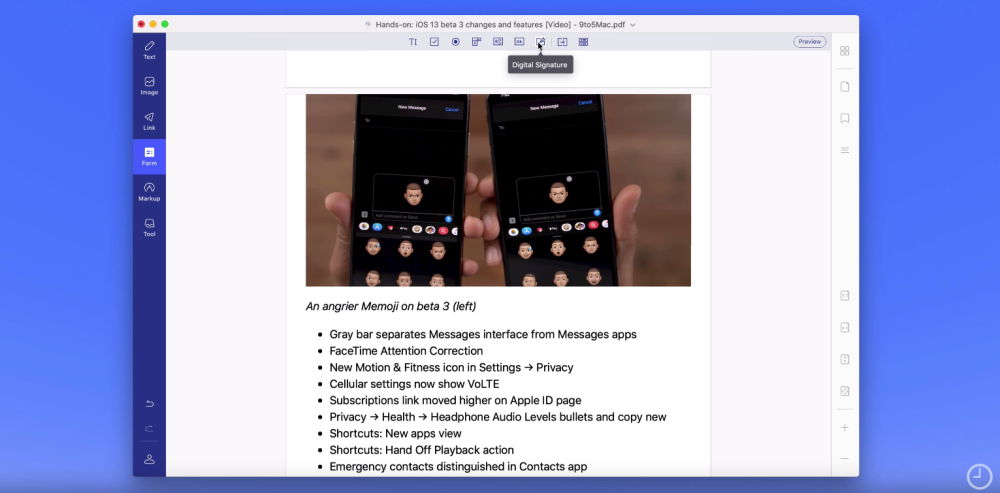
Task: Open the Text tab in sidebar
Action: [149, 50]
